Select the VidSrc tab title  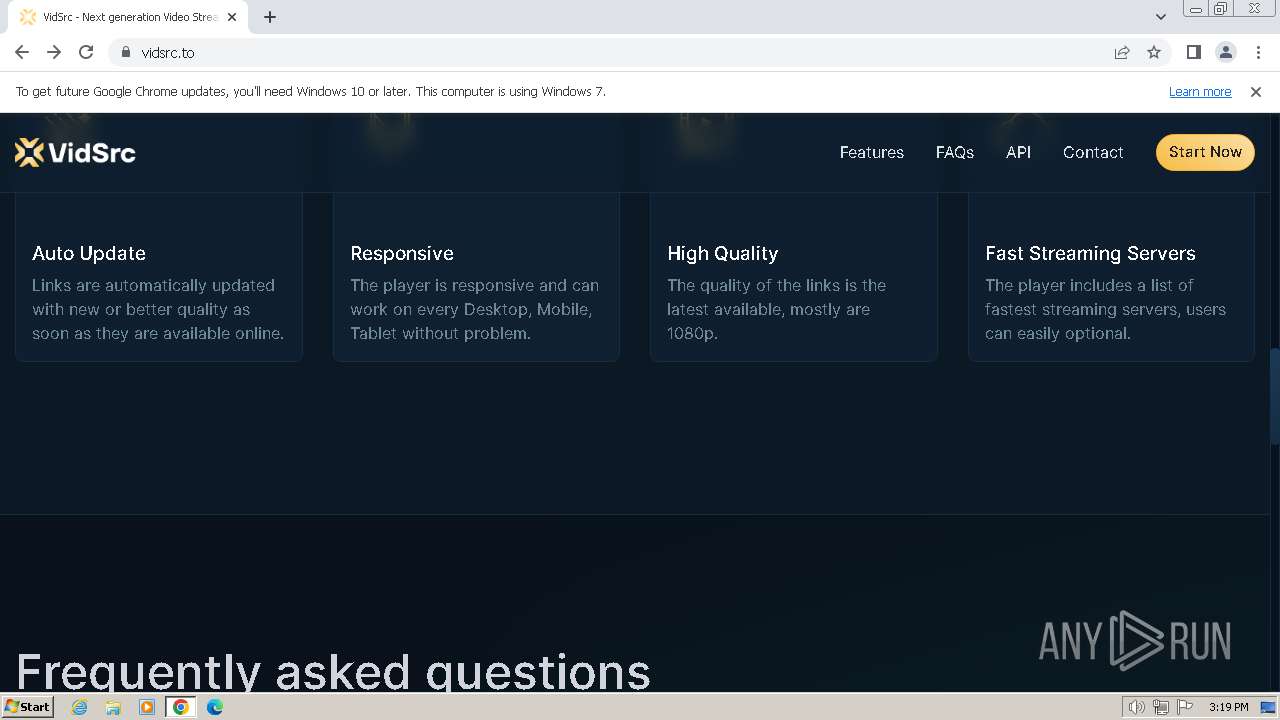(130, 17)
